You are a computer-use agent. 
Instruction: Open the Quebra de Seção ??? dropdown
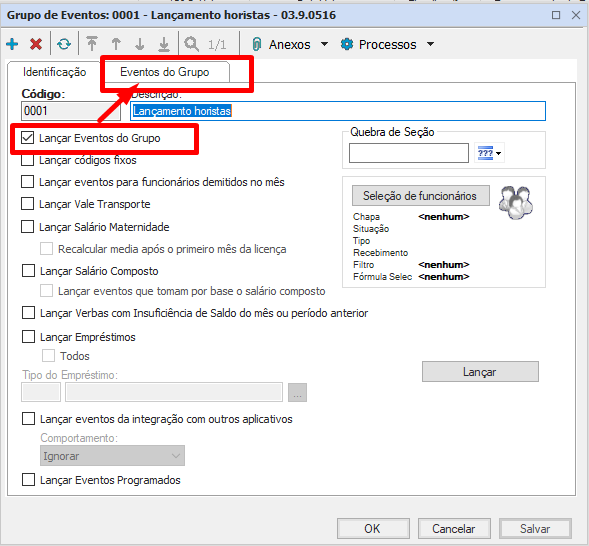coord(489,153)
